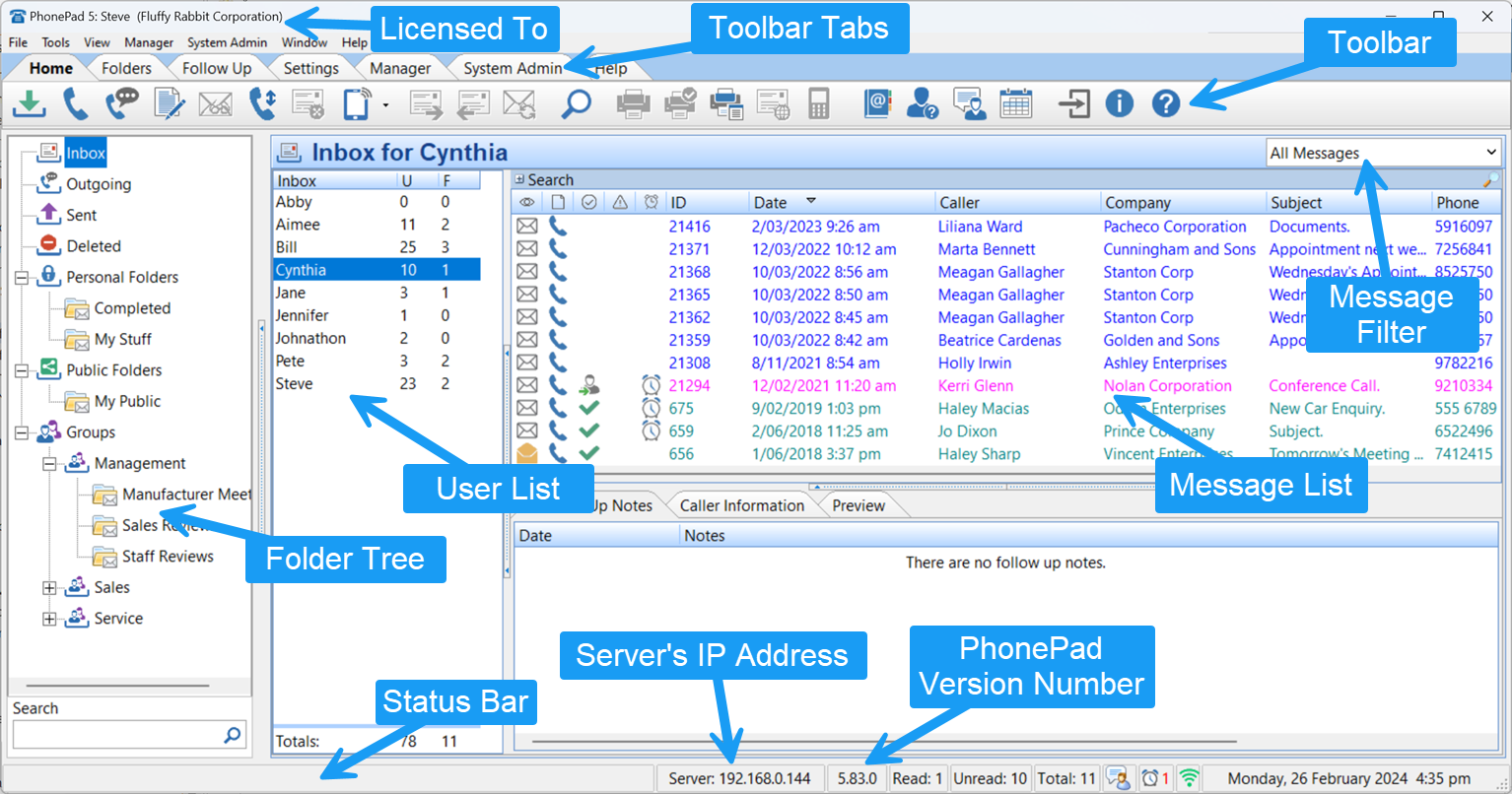Click the magnifier button in the left Search field
The width and height of the screenshot is (1512, 794).
[x=233, y=734]
